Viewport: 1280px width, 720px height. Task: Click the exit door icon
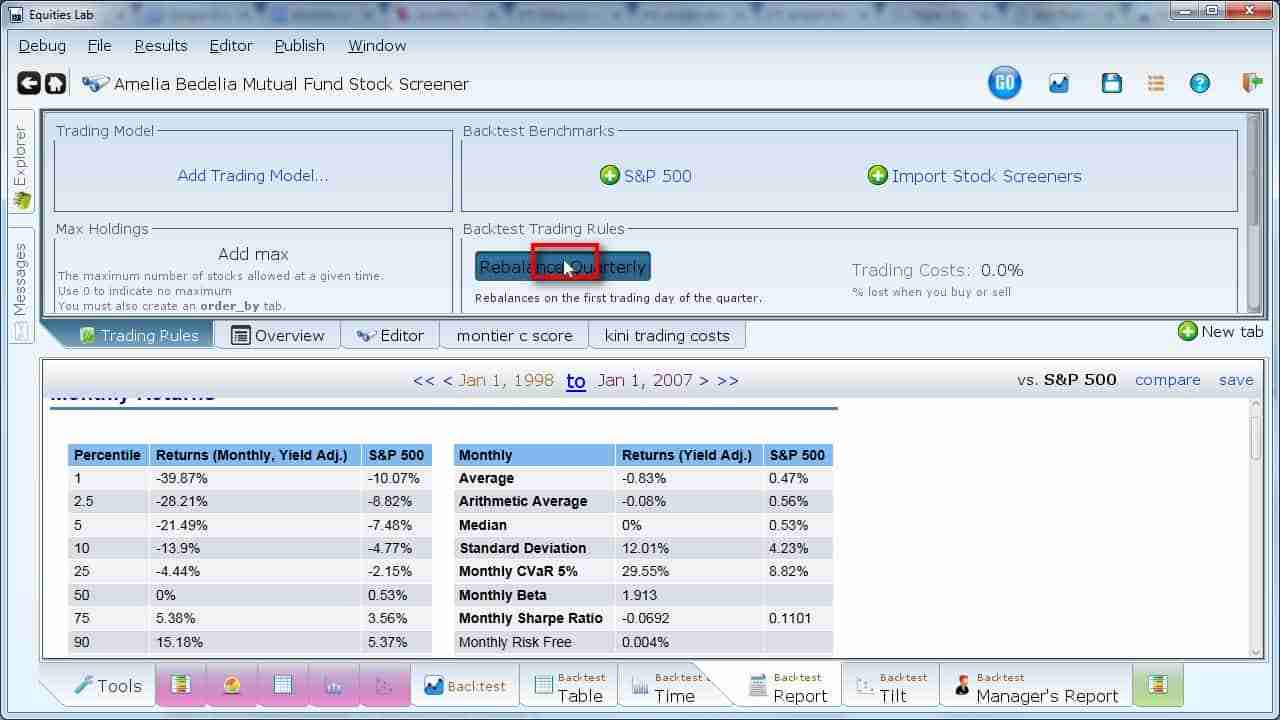click(x=1252, y=83)
